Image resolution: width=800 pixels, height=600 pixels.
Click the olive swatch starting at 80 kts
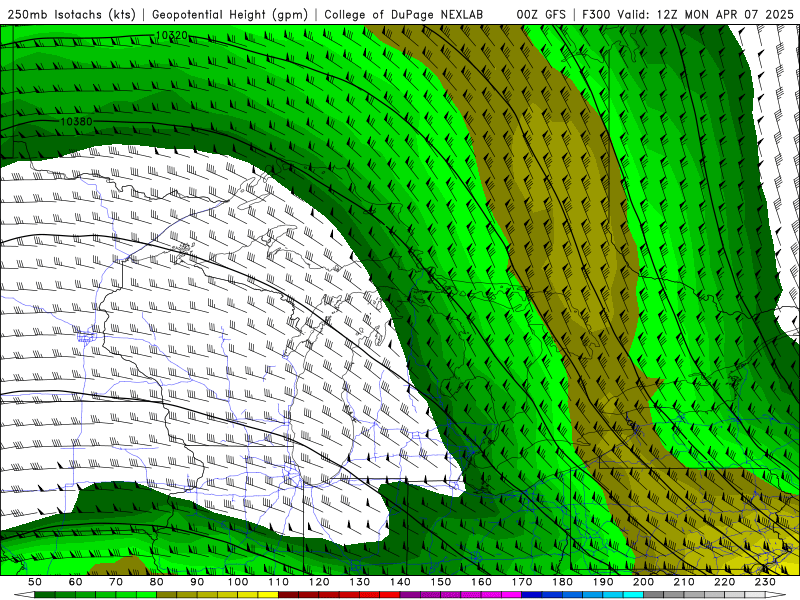click(x=167, y=595)
